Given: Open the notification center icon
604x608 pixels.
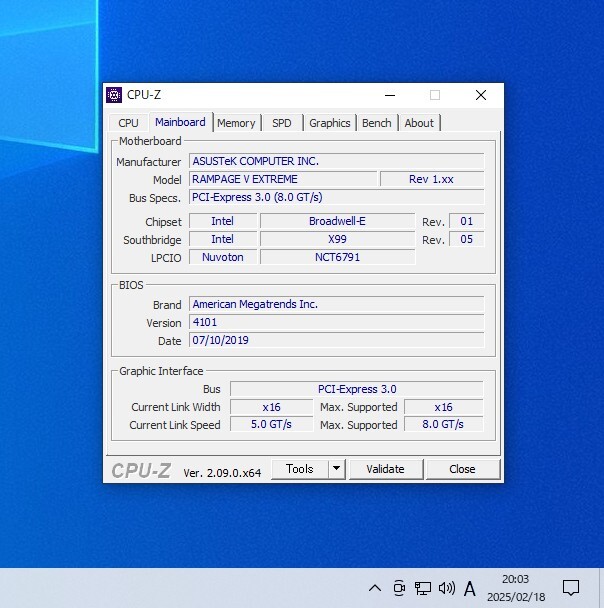Looking at the screenshot, I should click(x=571, y=588).
